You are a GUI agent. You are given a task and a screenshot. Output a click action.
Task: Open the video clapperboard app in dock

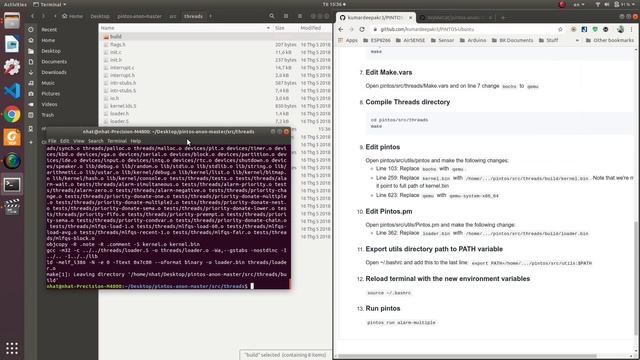point(11,207)
